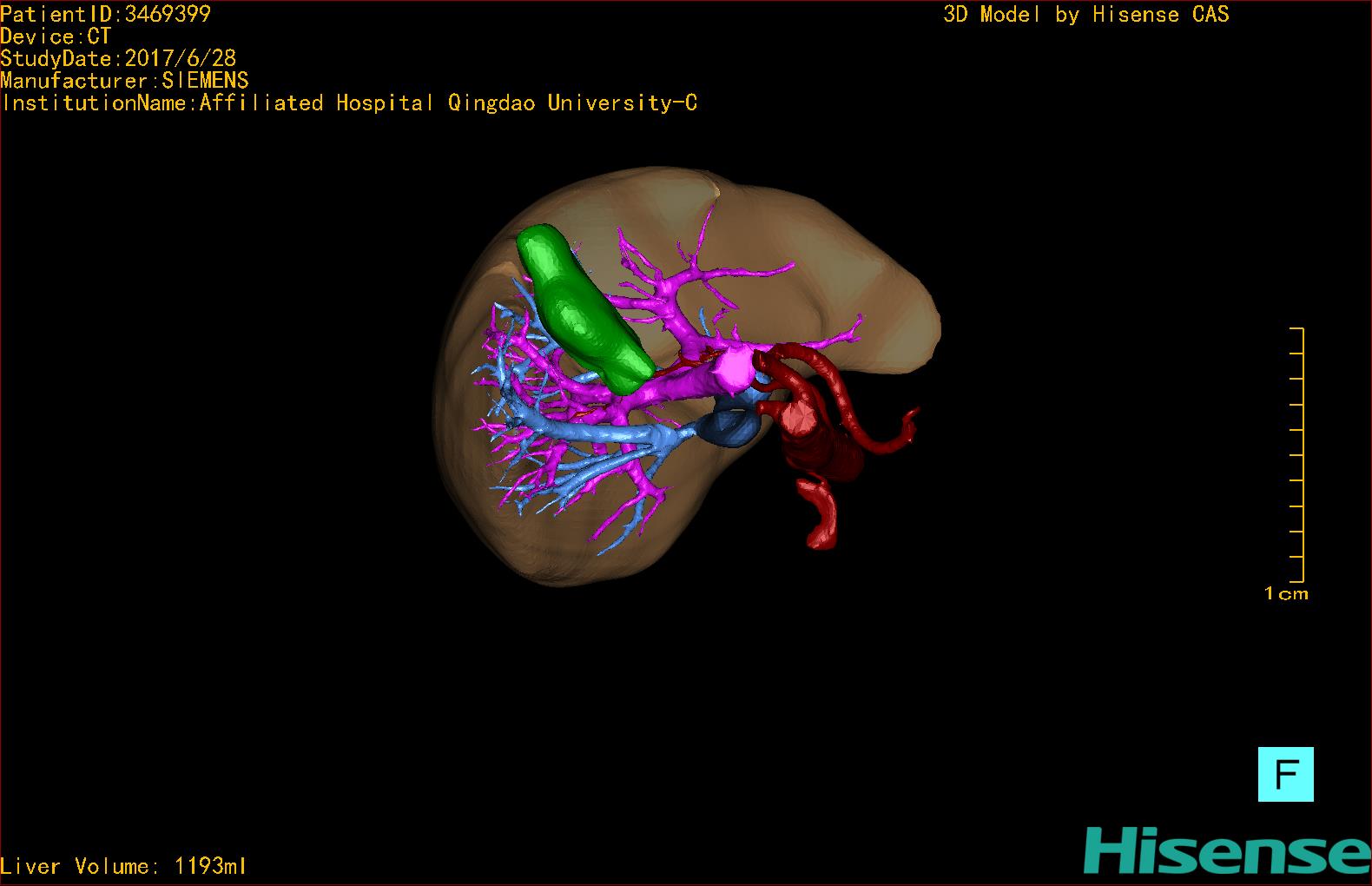
Task: Click the Hisense logo
Action: click(x=1228, y=850)
